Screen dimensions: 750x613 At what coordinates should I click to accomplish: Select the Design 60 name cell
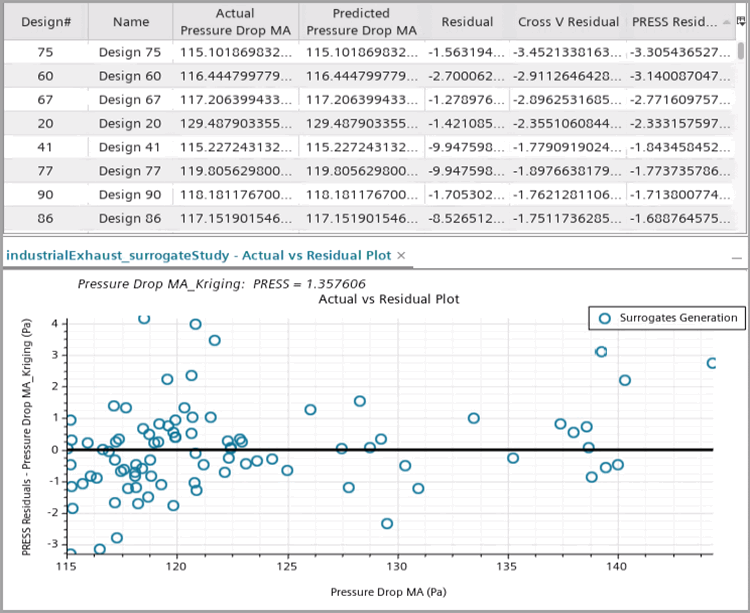pyautogui.click(x=130, y=77)
